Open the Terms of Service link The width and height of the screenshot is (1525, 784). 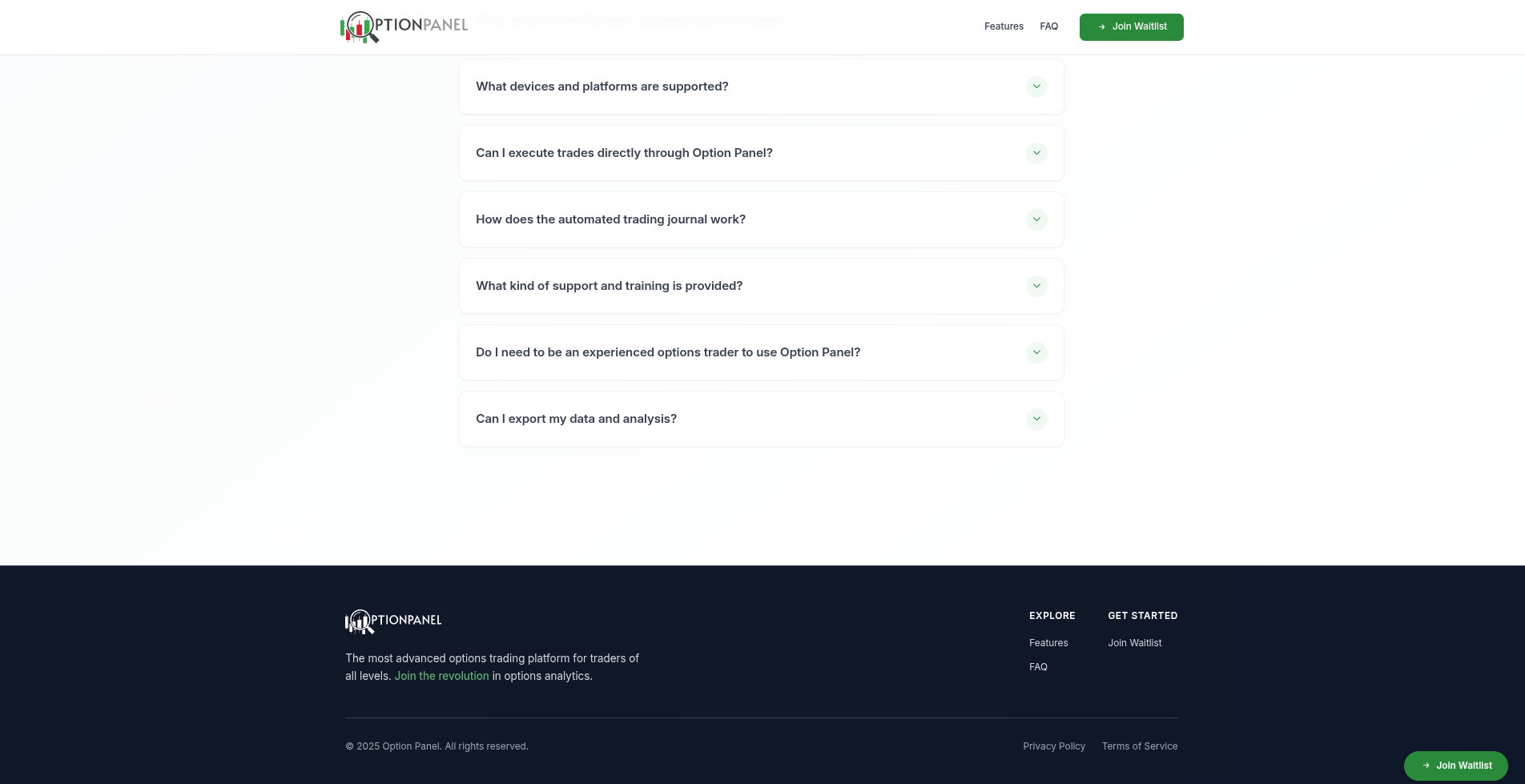(x=1140, y=746)
